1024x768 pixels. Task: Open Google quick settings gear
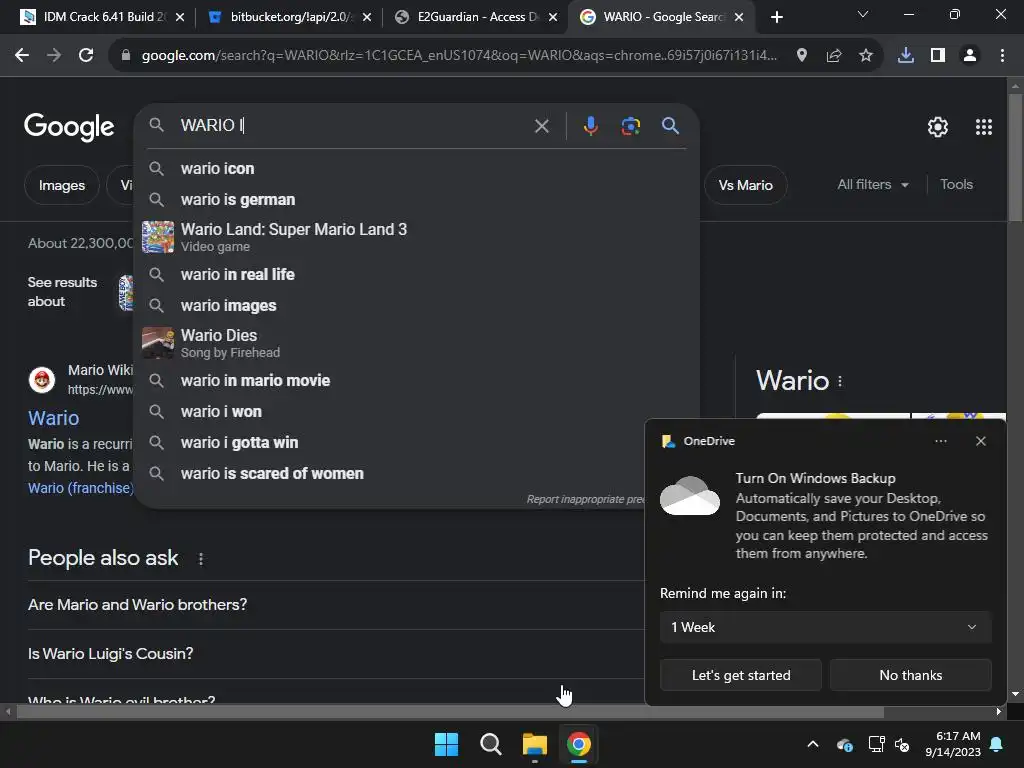pyautogui.click(x=938, y=127)
